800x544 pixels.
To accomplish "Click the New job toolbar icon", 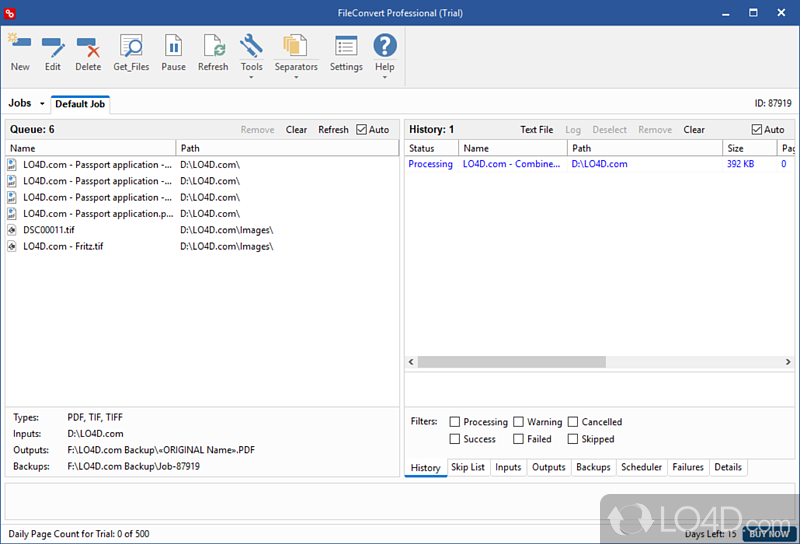I will (20, 52).
